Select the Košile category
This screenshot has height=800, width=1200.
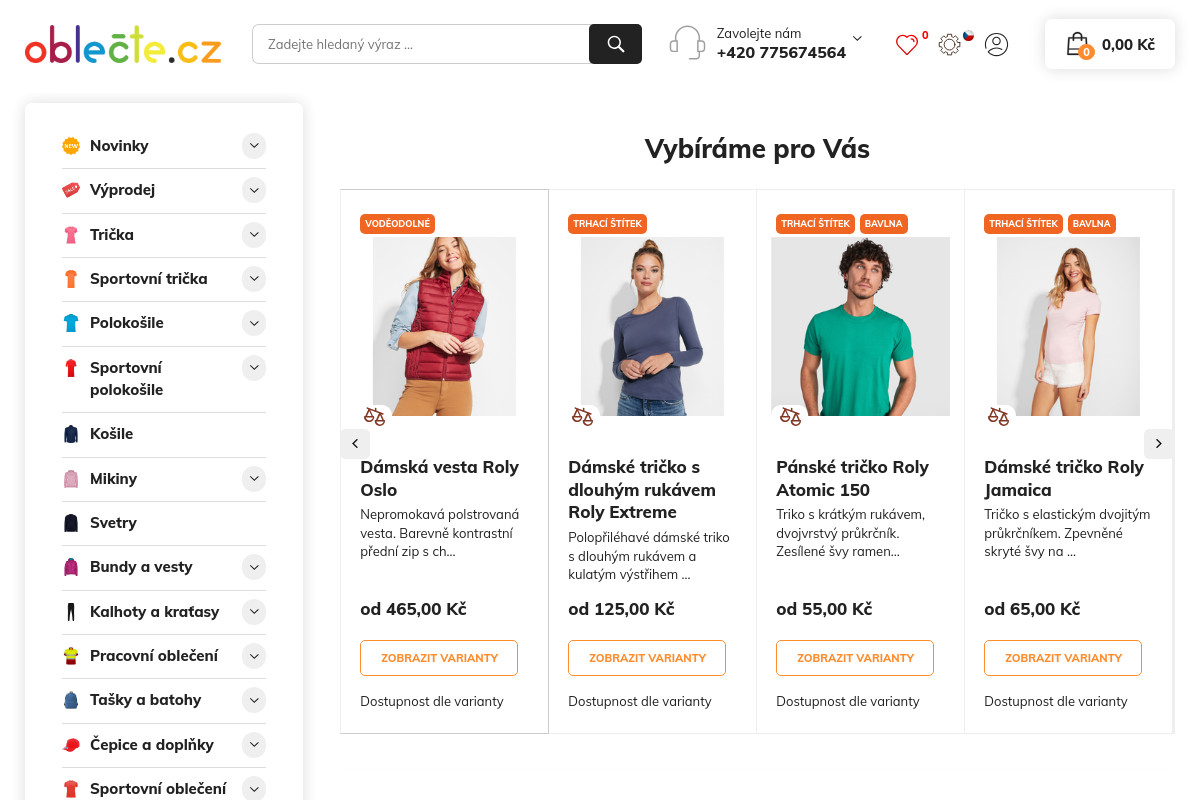click(111, 434)
